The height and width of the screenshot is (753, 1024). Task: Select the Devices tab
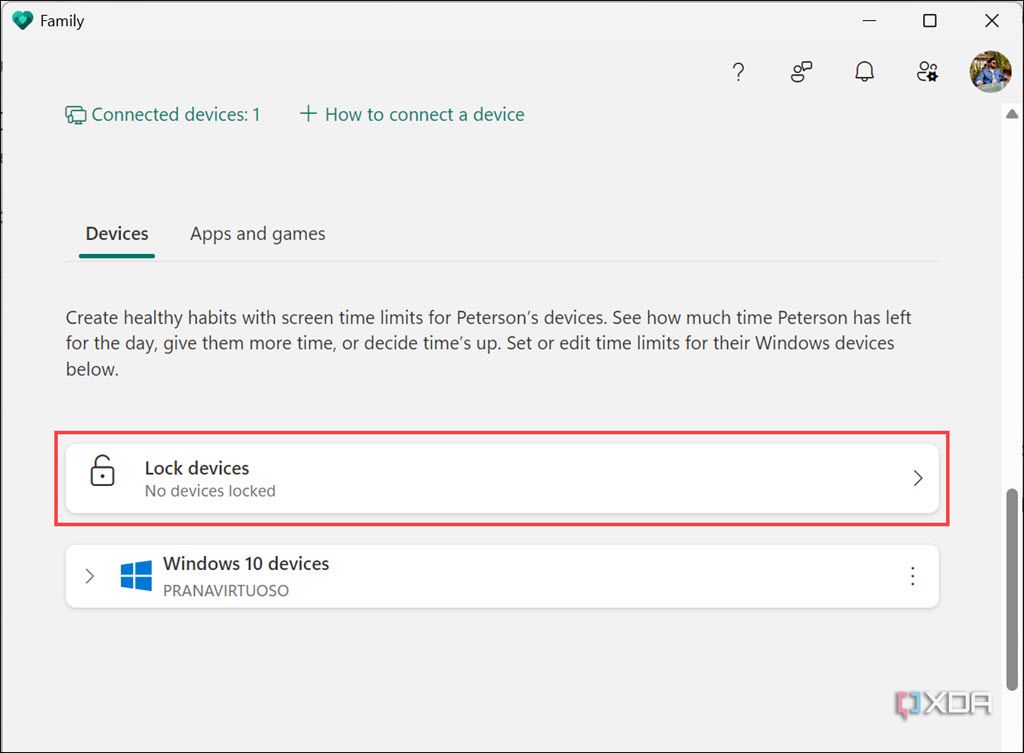[117, 233]
